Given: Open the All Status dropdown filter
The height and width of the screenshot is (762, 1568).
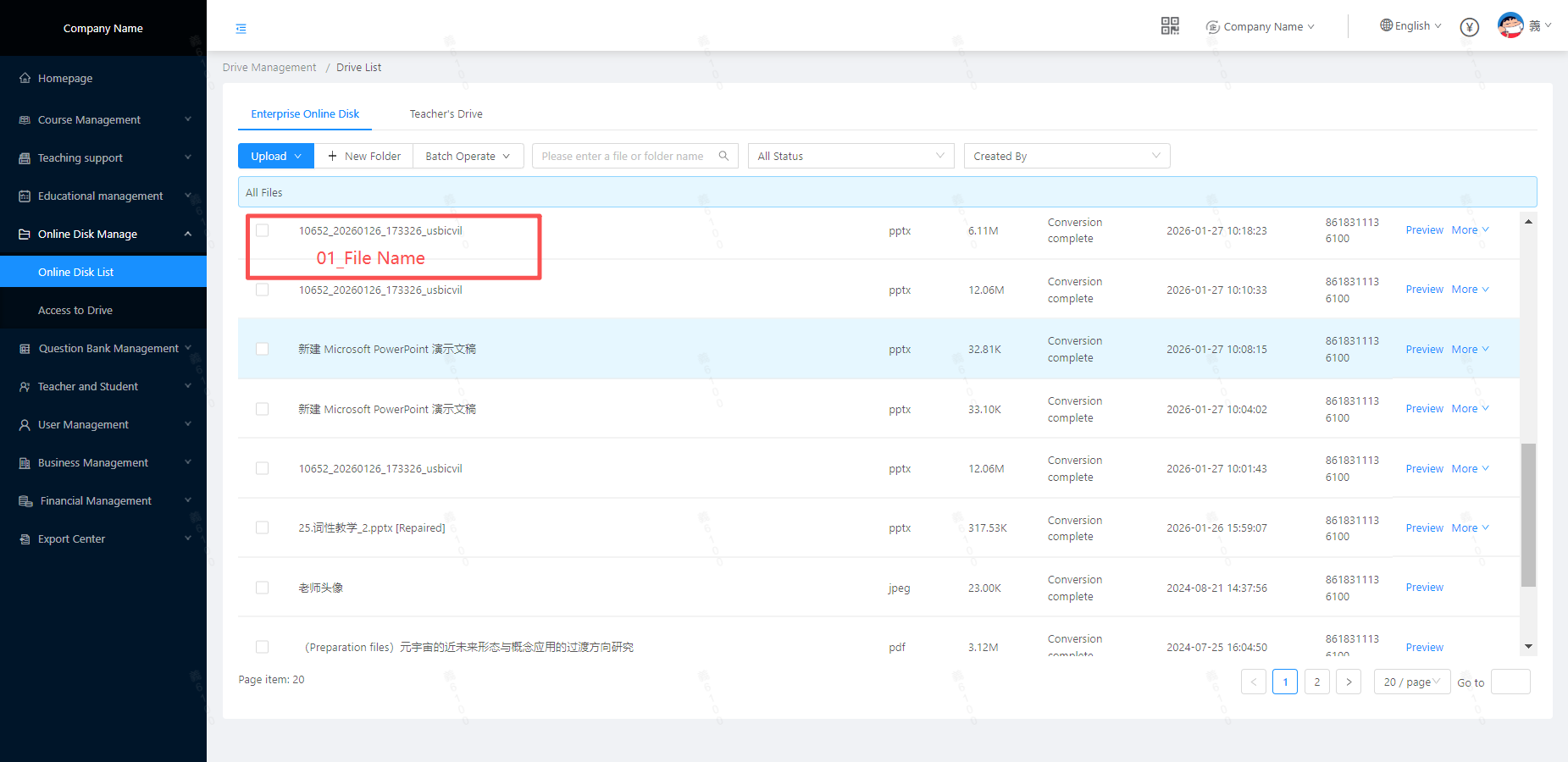Looking at the screenshot, I should coord(850,156).
